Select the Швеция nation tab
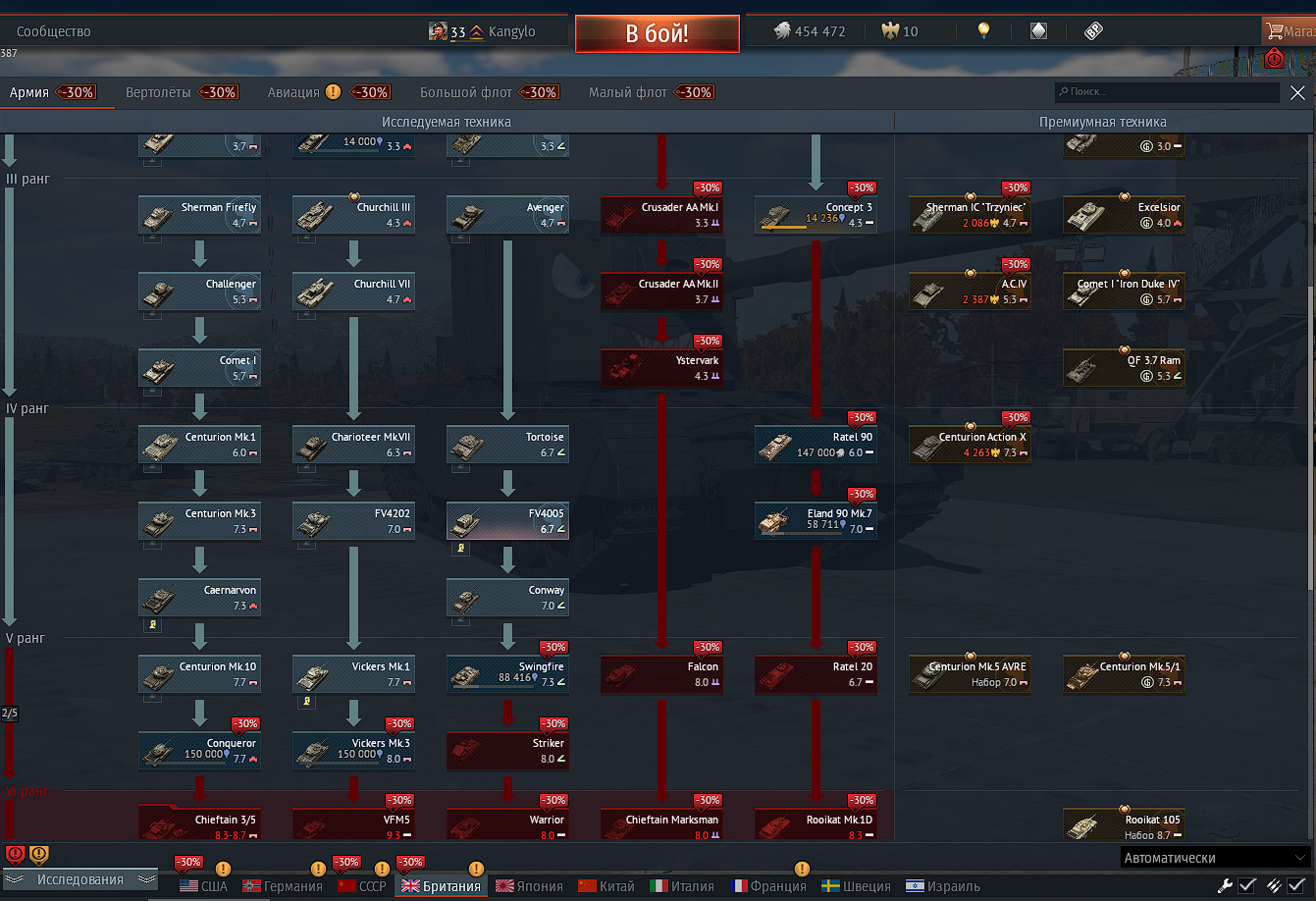1316x901 pixels. pyautogui.click(x=857, y=886)
